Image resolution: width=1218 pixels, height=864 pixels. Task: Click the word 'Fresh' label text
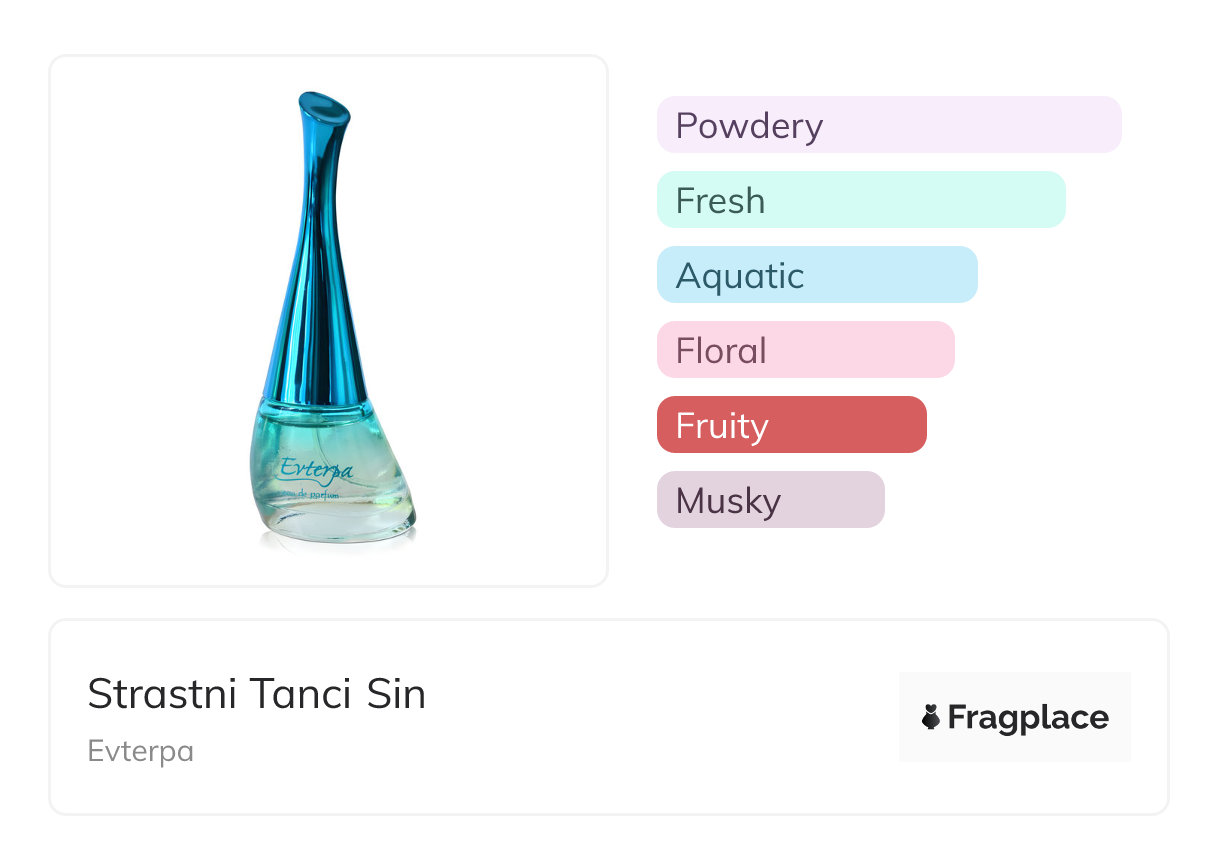point(720,201)
